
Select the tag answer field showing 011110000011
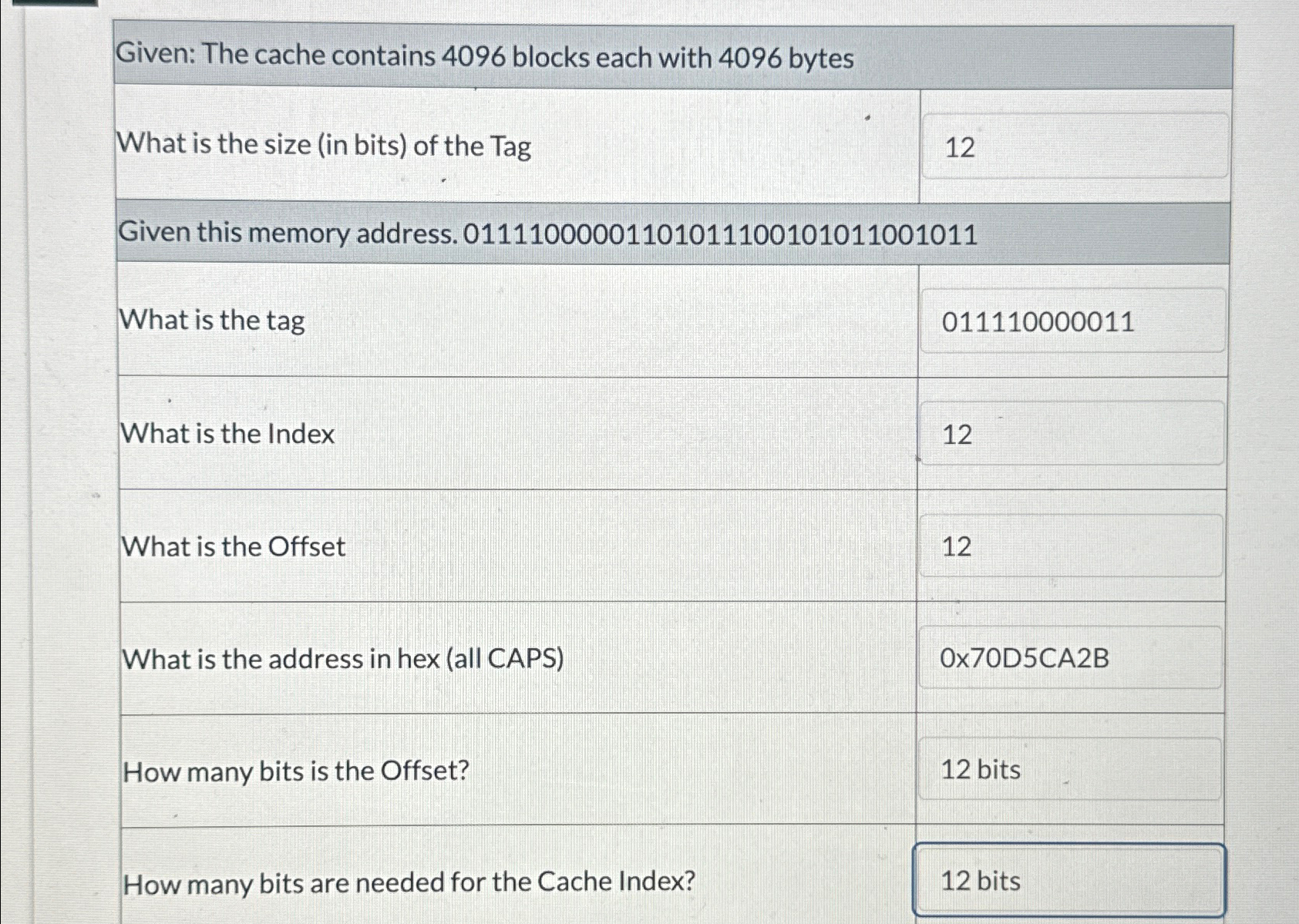coord(1072,320)
